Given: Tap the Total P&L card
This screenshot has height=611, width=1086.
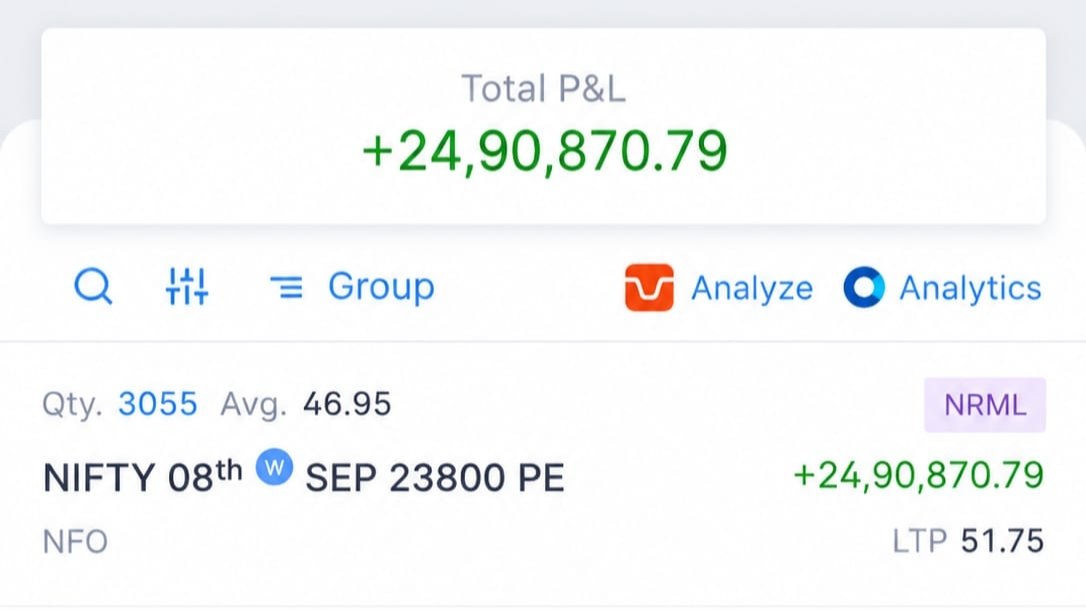Looking at the screenshot, I should point(544,126).
